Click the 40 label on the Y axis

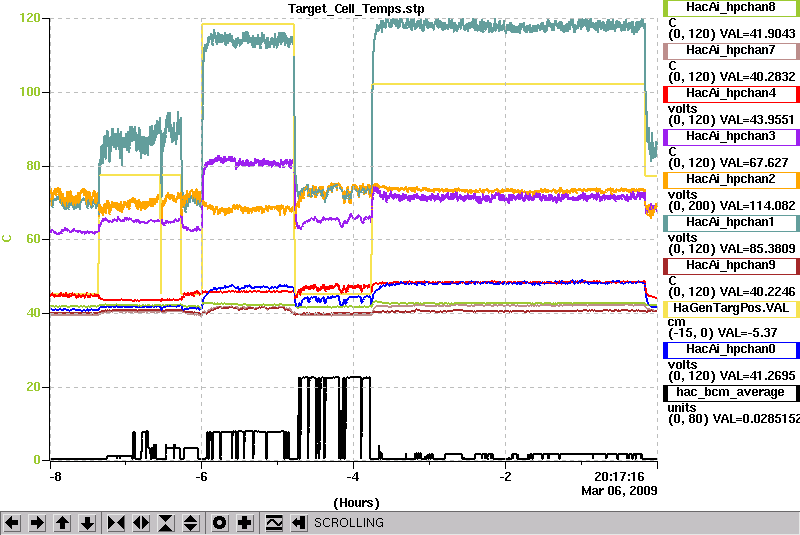(33, 313)
